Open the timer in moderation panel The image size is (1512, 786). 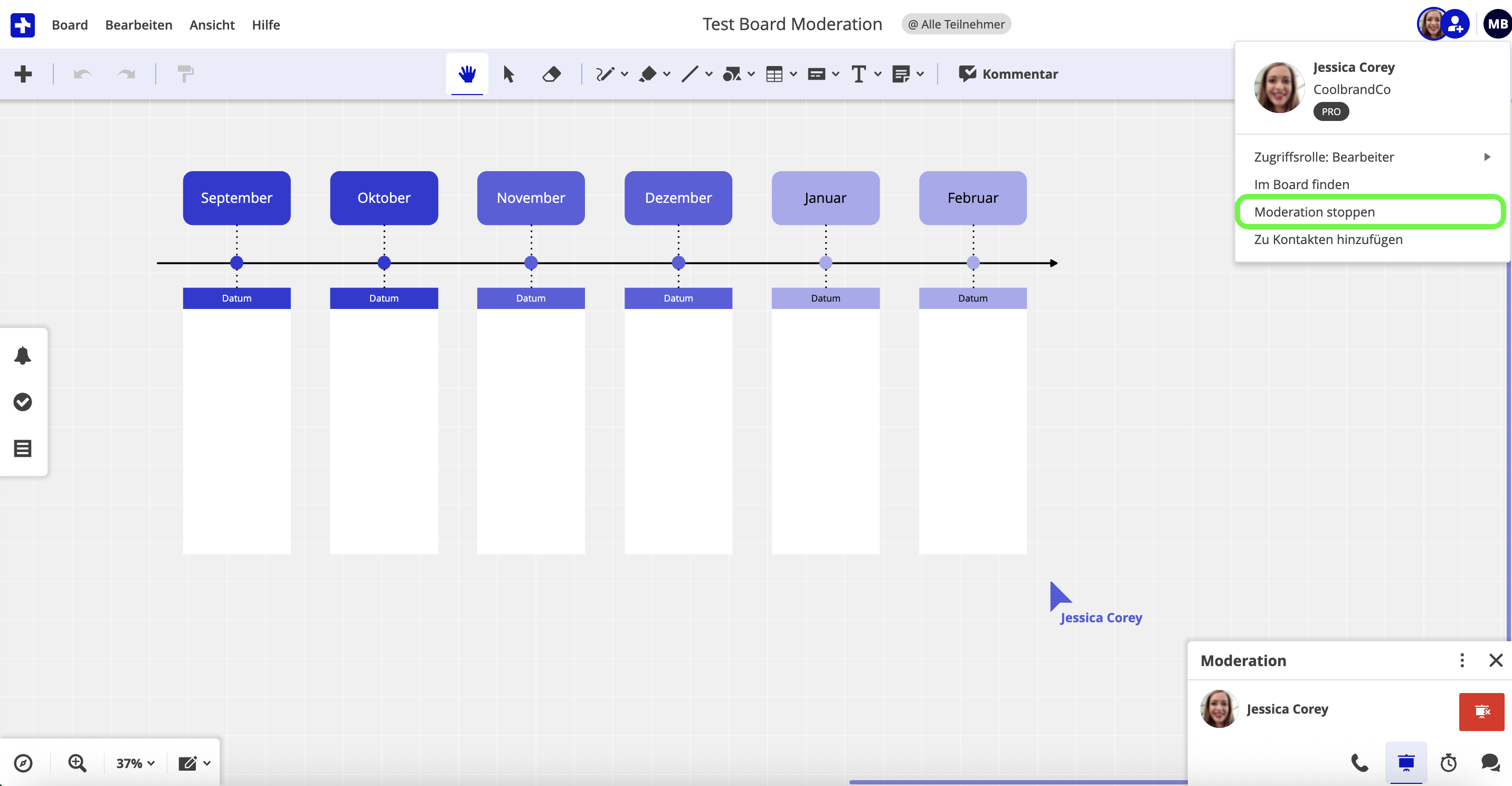[1449, 763]
